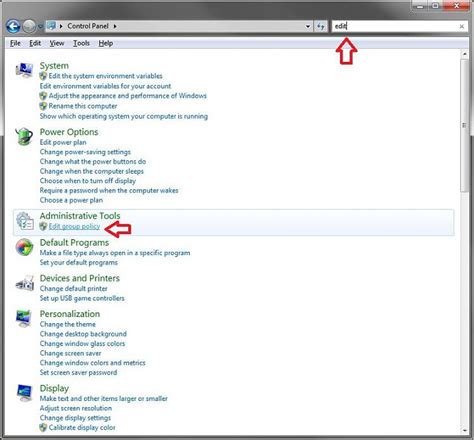Click the Personalization monitor icon
474x440 pixels.
(x=24, y=319)
